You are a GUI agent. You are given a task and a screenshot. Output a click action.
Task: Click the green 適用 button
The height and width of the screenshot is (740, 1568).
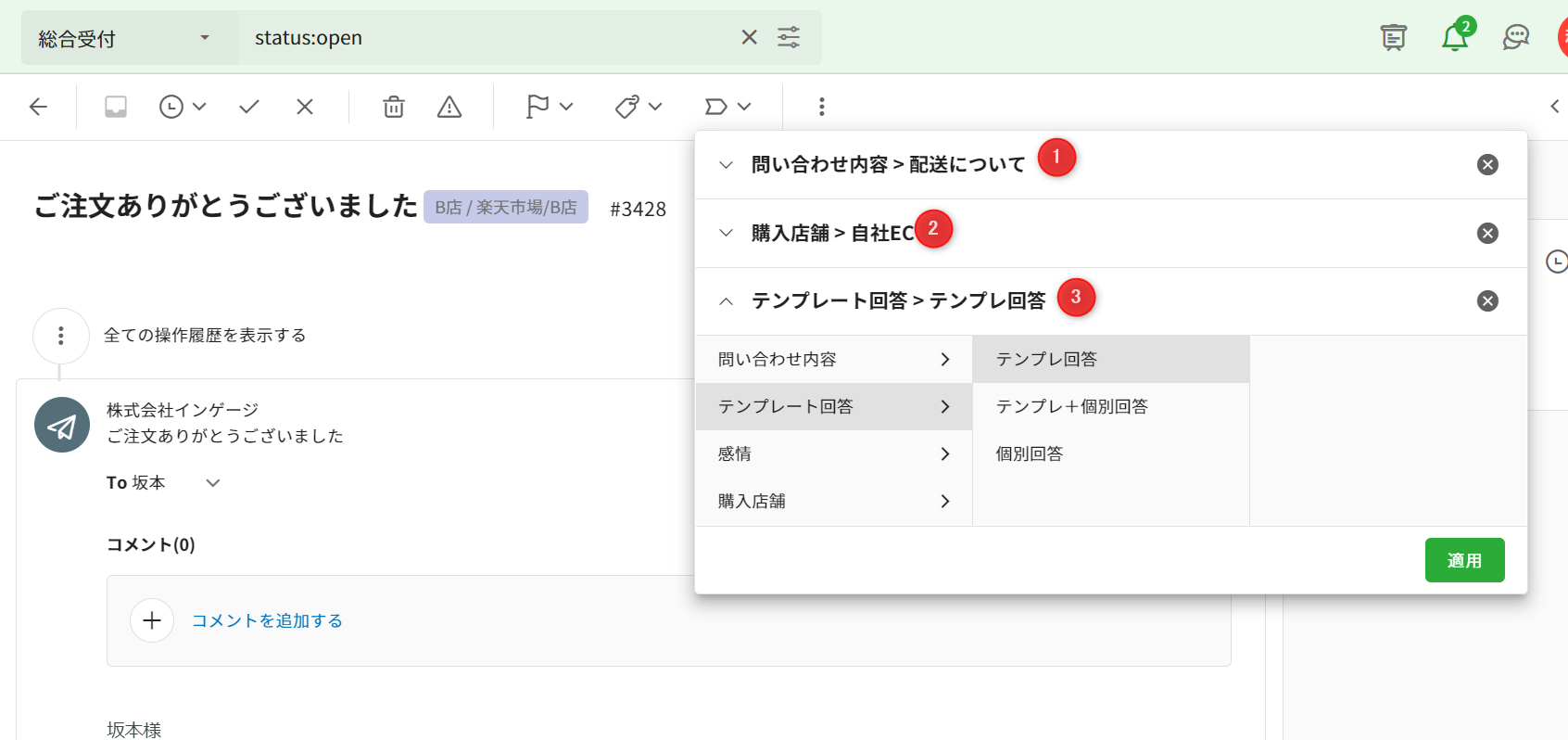[x=1464, y=560]
